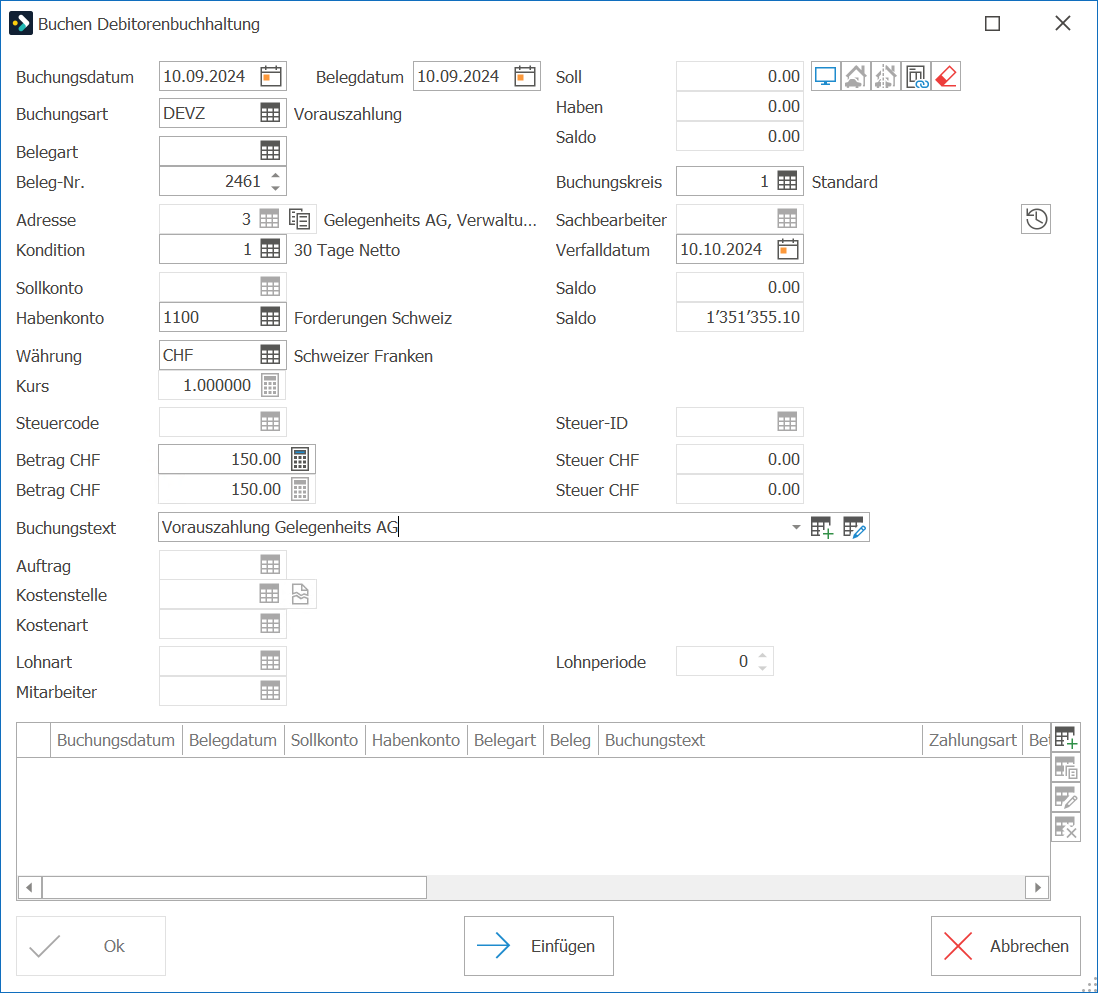This screenshot has height=993, width=1098.
Task: Open Kurs calculator icon
Action: coord(270,385)
